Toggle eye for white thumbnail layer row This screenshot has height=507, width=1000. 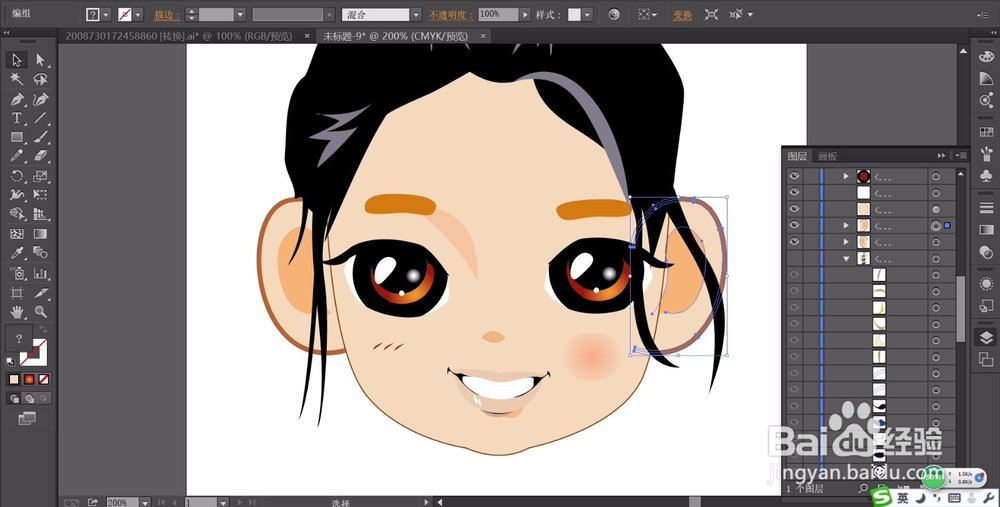coord(794,193)
